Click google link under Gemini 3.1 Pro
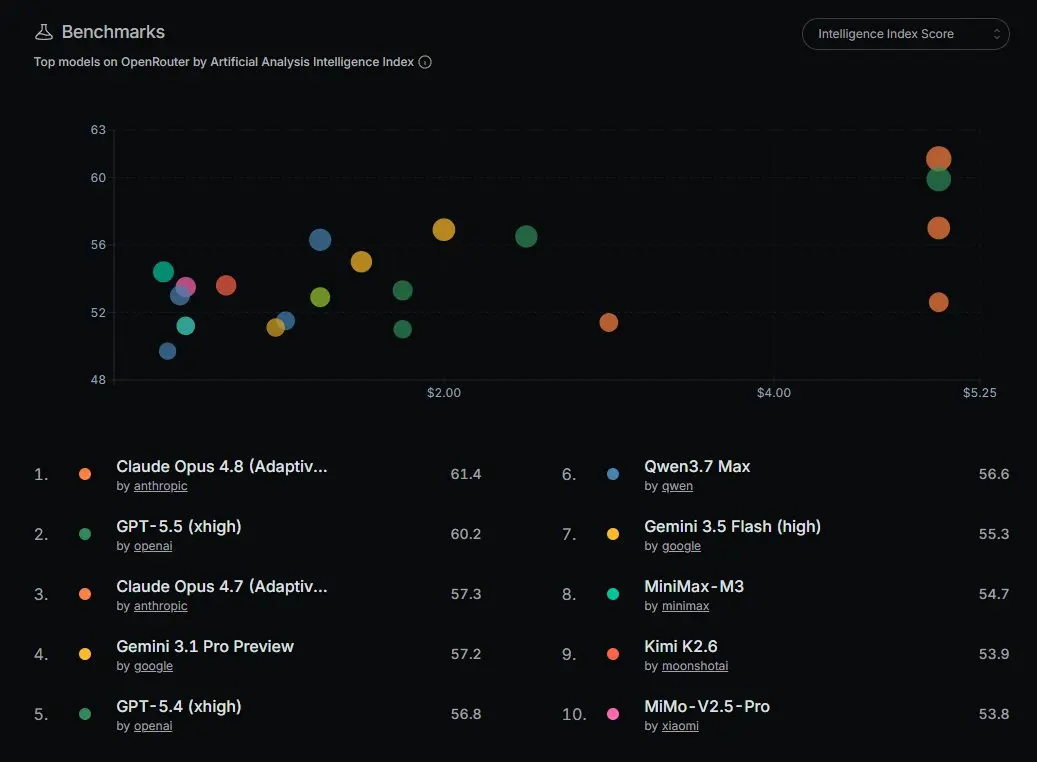 coord(153,666)
